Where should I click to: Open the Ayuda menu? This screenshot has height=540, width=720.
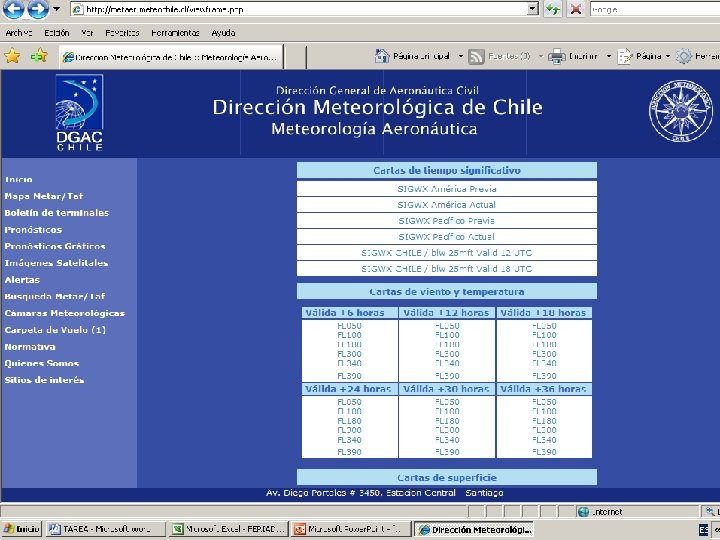pos(224,33)
